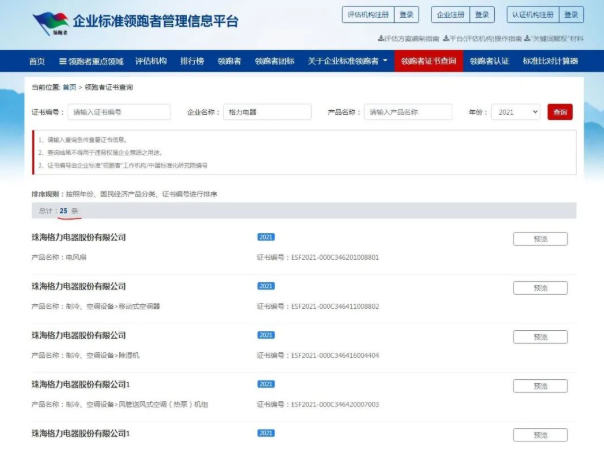Click 认证机构注册 button
This screenshot has width=604, height=458.
pyautogui.click(x=533, y=15)
